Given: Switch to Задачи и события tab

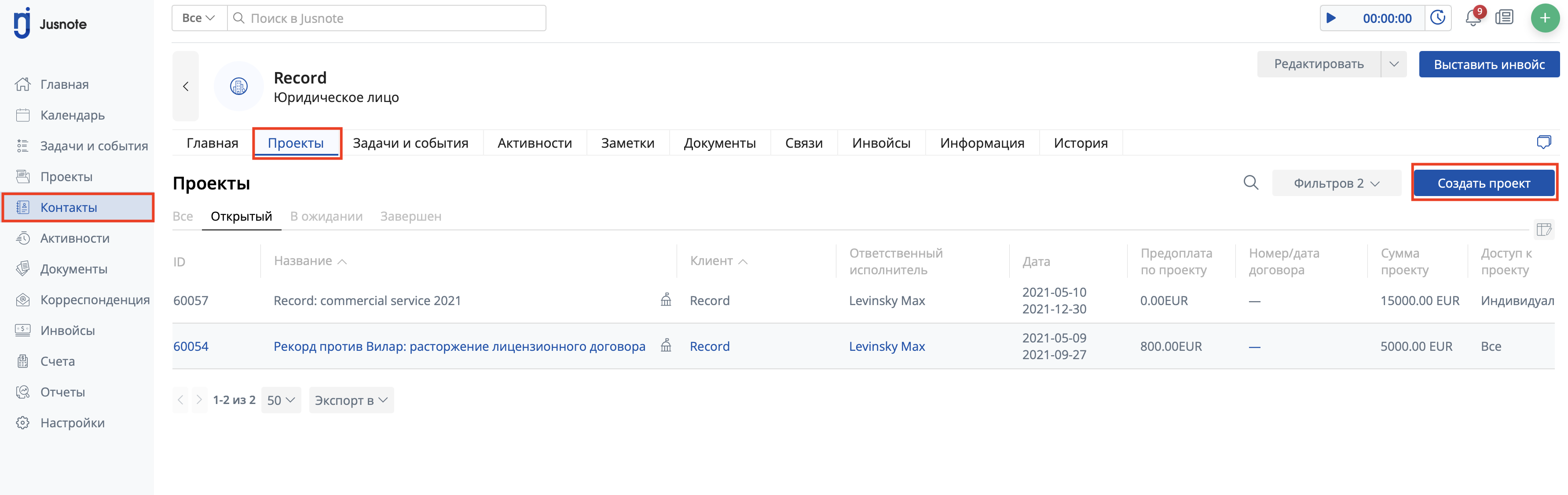Looking at the screenshot, I should pos(410,143).
